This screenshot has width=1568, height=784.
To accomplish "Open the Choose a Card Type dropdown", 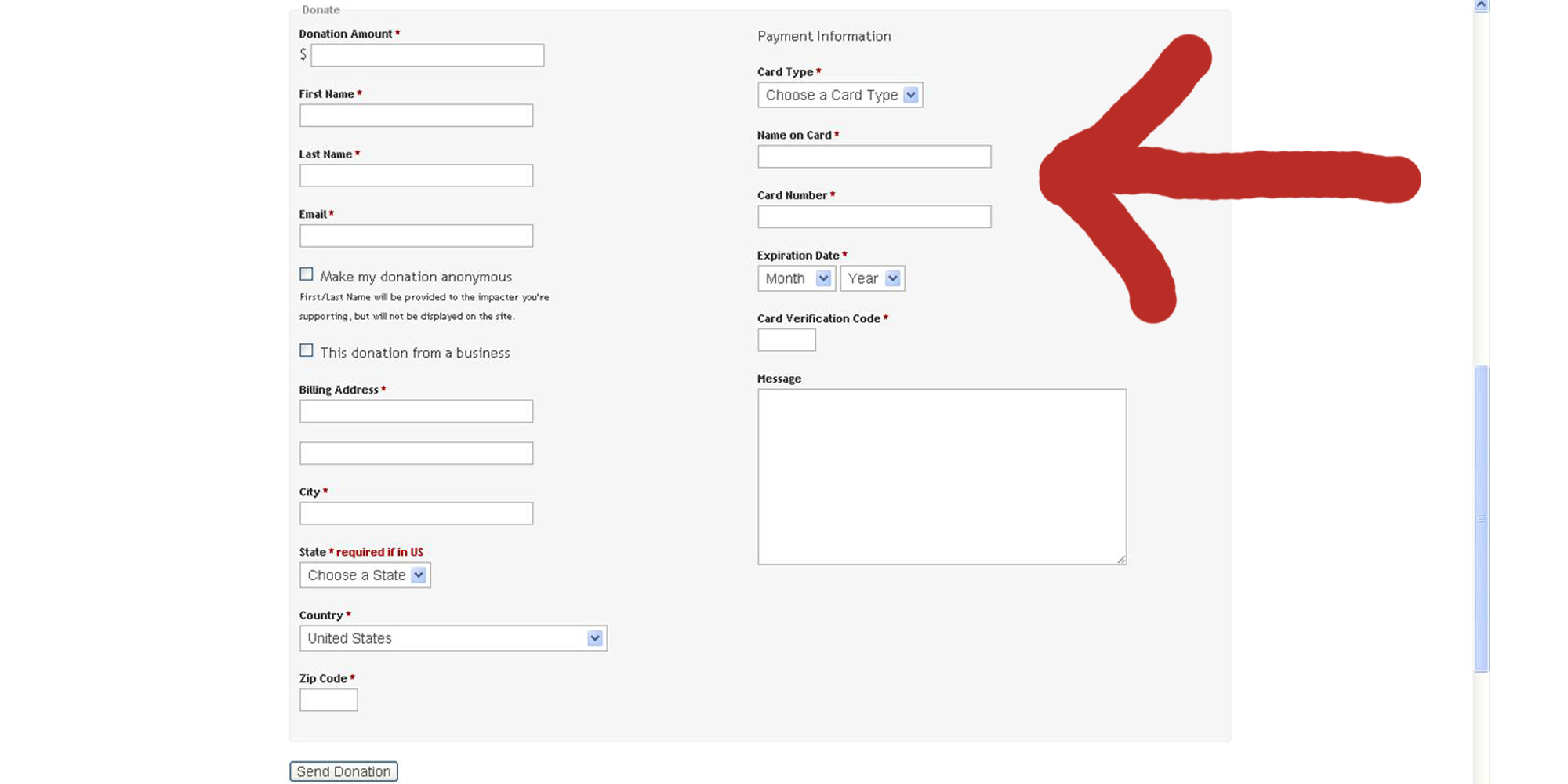I will [840, 95].
